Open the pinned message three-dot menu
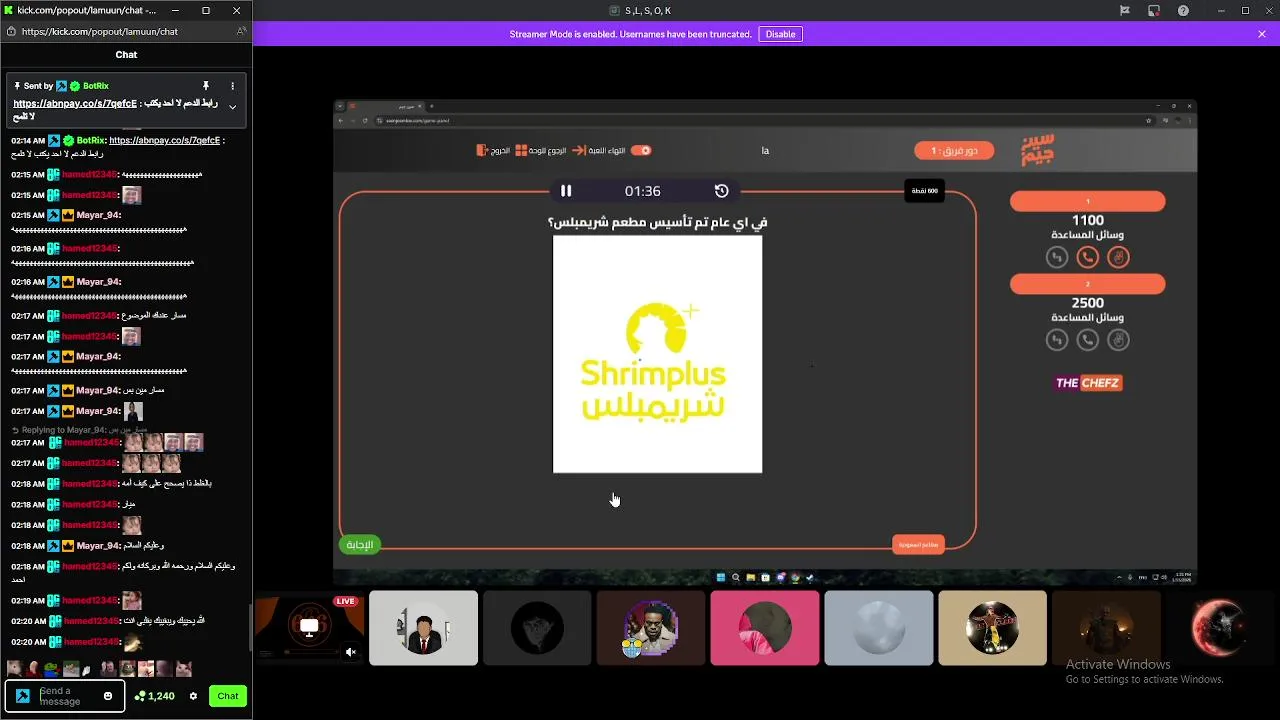This screenshot has height=720, width=1280. (x=233, y=86)
